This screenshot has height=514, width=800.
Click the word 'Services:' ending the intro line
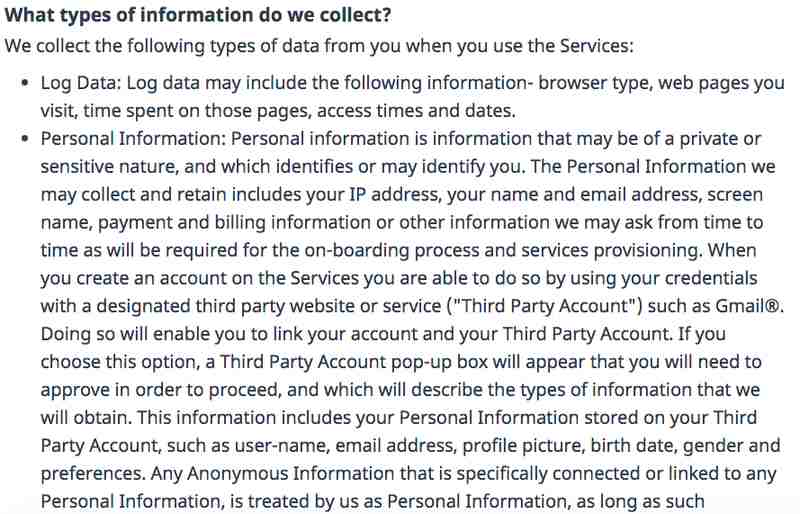click(596, 46)
